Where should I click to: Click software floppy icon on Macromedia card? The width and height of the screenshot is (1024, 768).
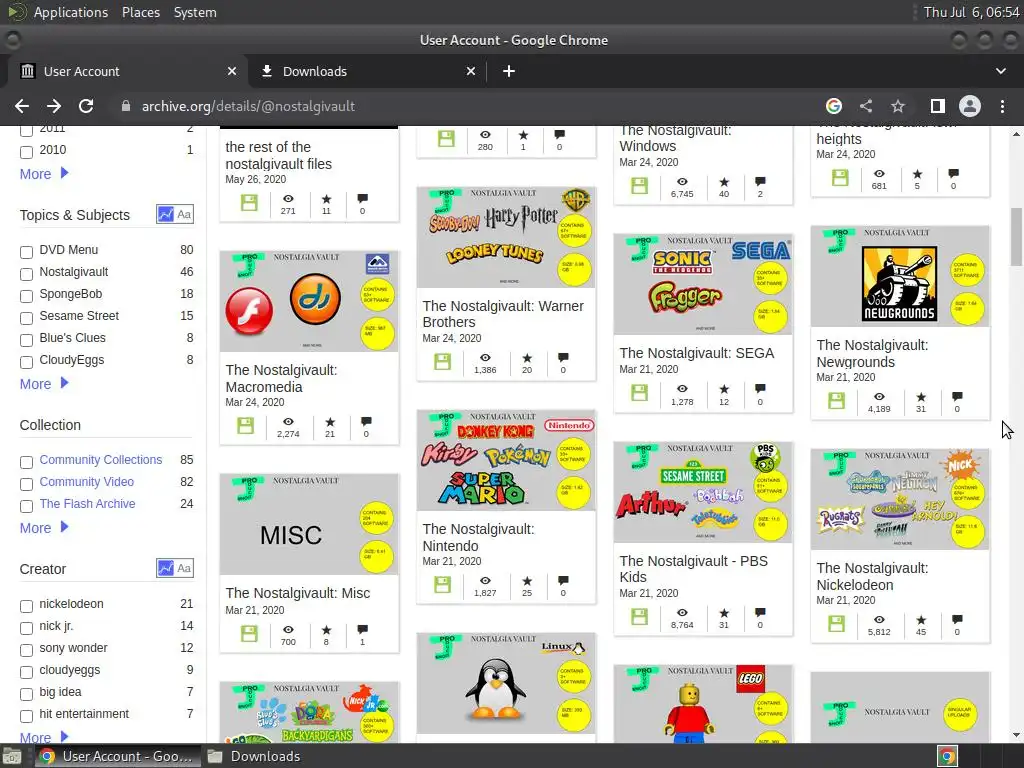pos(246,426)
